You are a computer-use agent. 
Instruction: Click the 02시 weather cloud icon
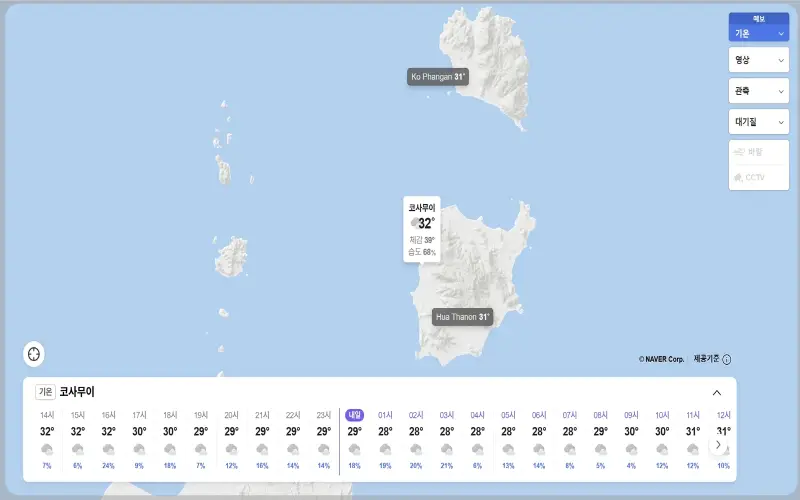tap(416, 449)
